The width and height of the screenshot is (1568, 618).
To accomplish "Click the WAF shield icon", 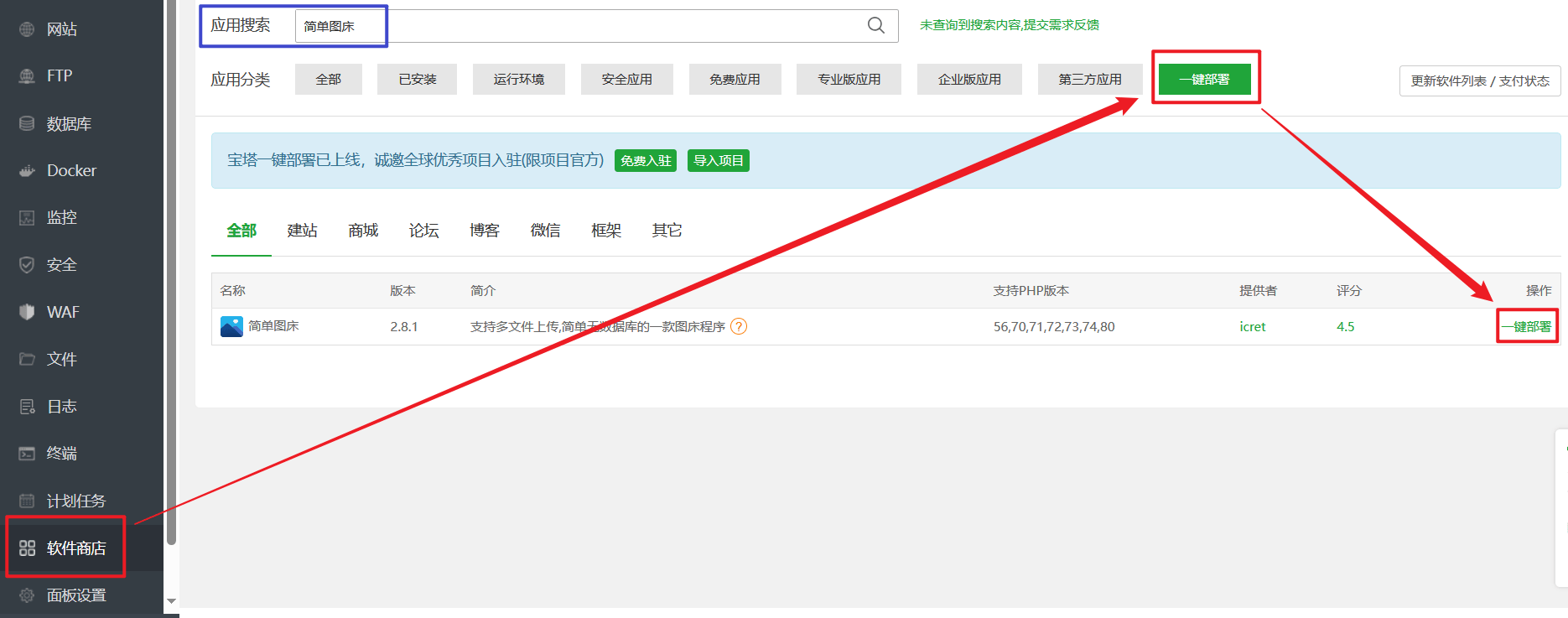I will pos(27,312).
